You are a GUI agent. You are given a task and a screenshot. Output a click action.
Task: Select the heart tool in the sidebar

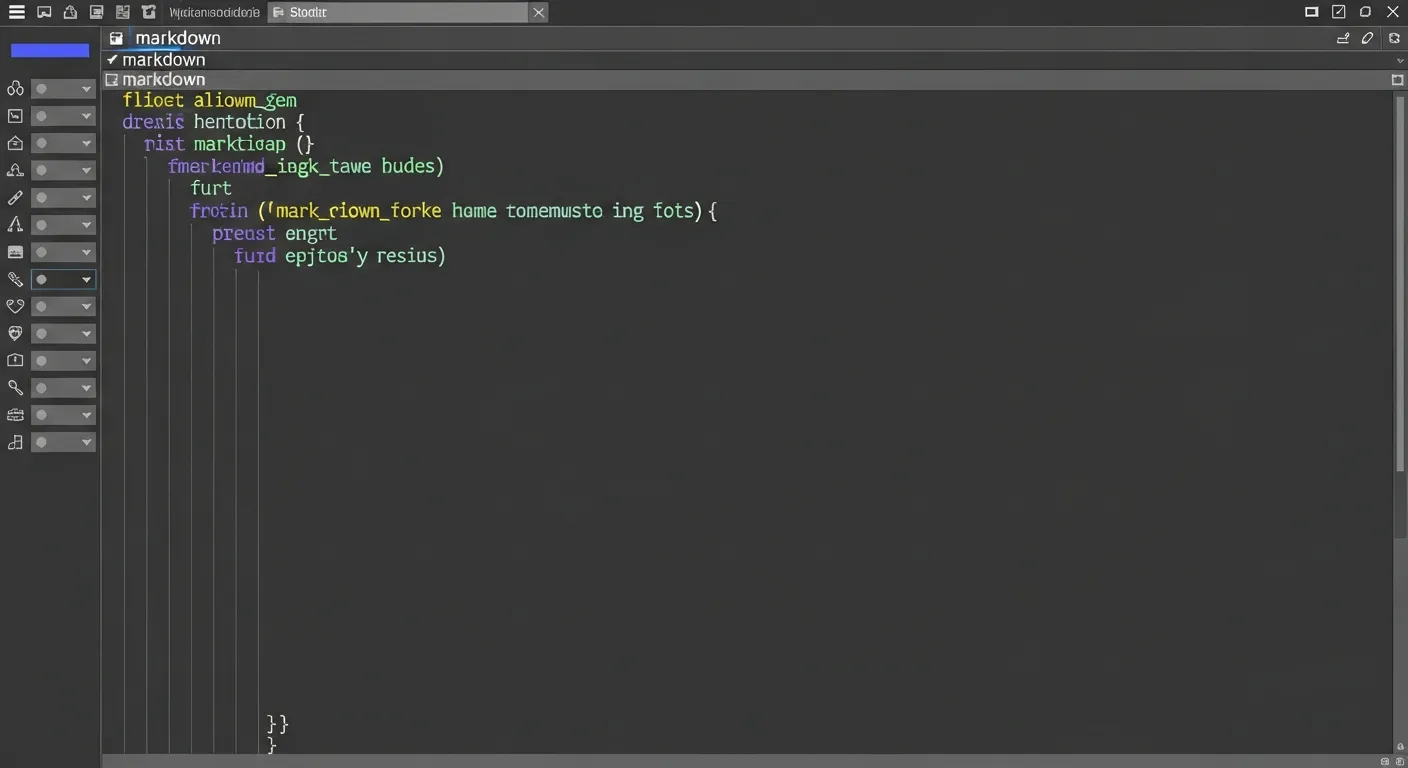pyautogui.click(x=15, y=306)
